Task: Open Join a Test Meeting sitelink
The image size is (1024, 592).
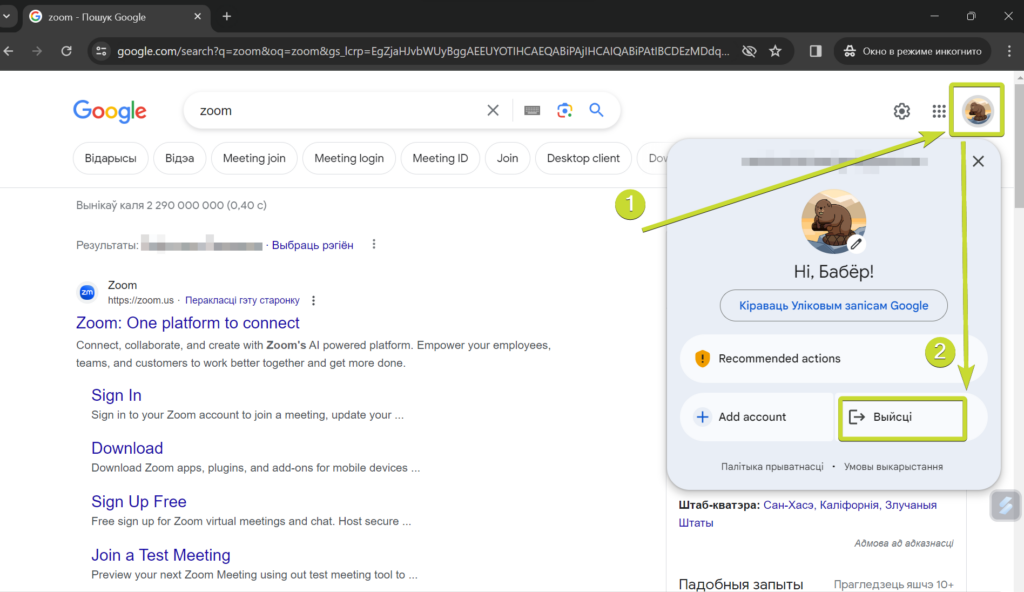Action: pyautogui.click(x=161, y=555)
